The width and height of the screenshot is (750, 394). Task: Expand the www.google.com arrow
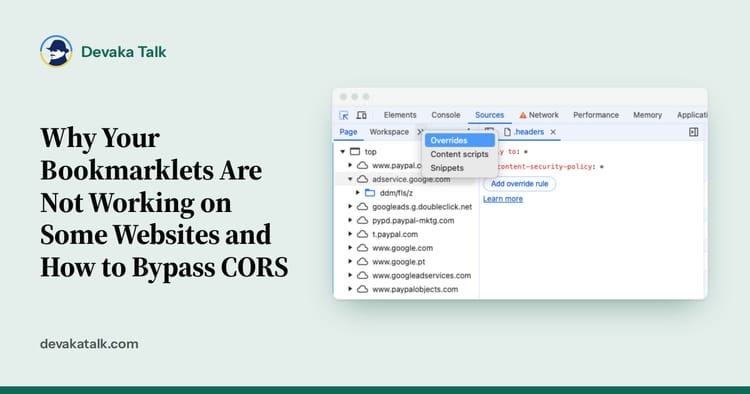click(x=350, y=248)
